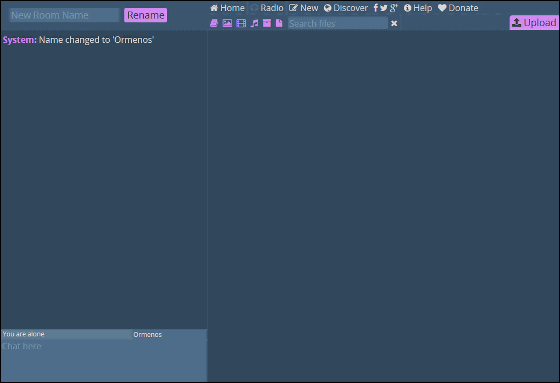Click the Chat here message box

[x=104, y=360]
